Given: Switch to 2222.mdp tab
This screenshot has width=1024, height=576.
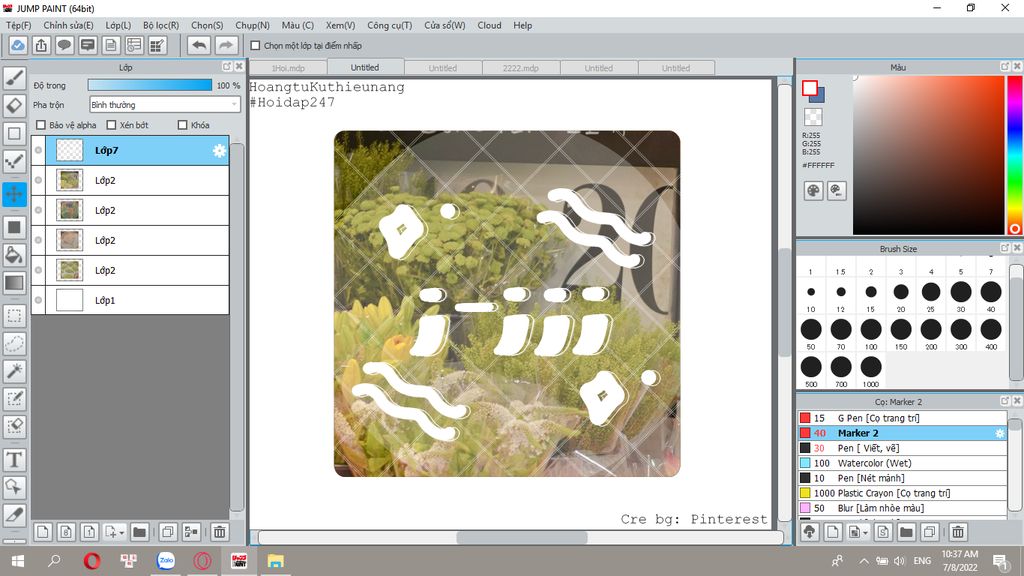Looking at the screenshot, I should point(520,68).
